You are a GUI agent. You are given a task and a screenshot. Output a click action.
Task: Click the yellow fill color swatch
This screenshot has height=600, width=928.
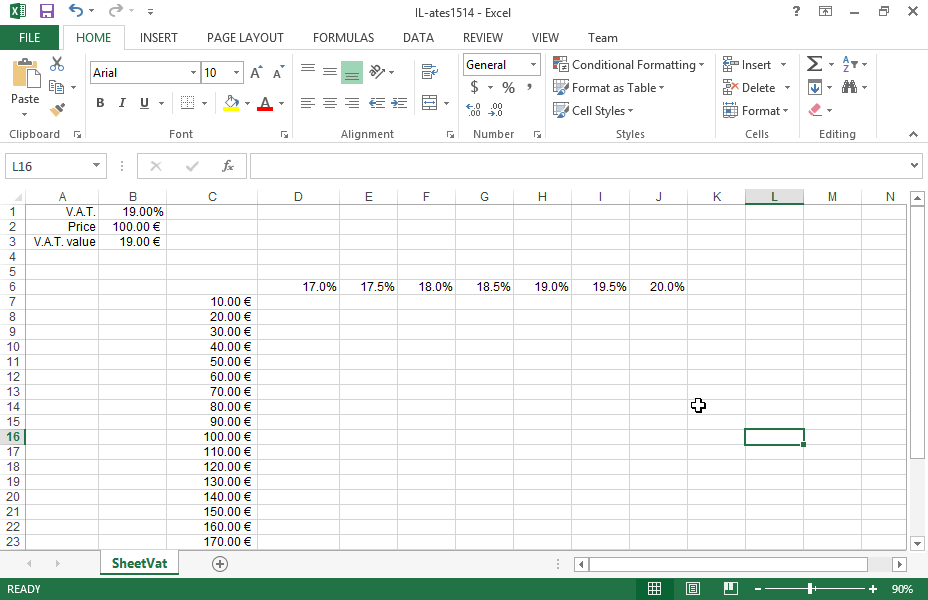click(x=231, y=103)
